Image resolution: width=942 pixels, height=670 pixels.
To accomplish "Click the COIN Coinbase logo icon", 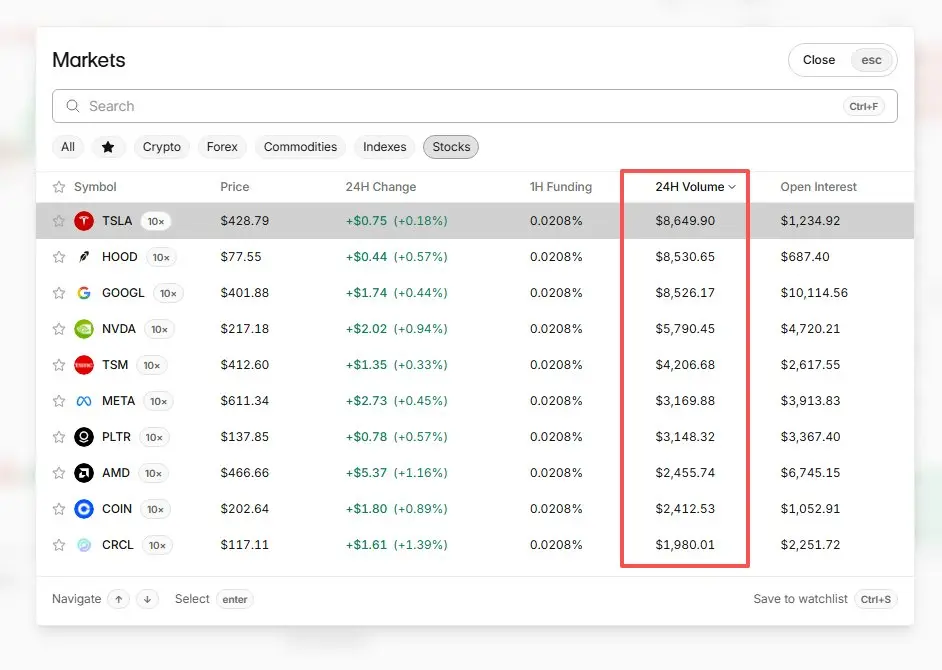I will tap(84, 509).
